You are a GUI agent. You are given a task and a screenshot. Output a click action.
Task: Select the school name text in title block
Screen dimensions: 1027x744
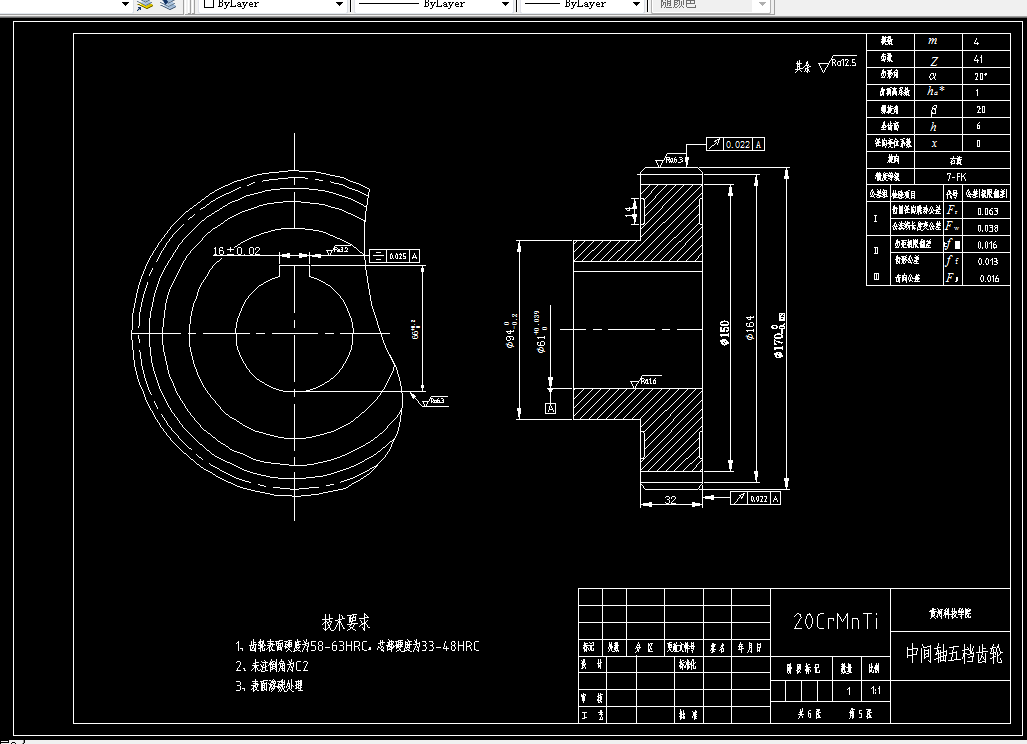click(950, 614)
